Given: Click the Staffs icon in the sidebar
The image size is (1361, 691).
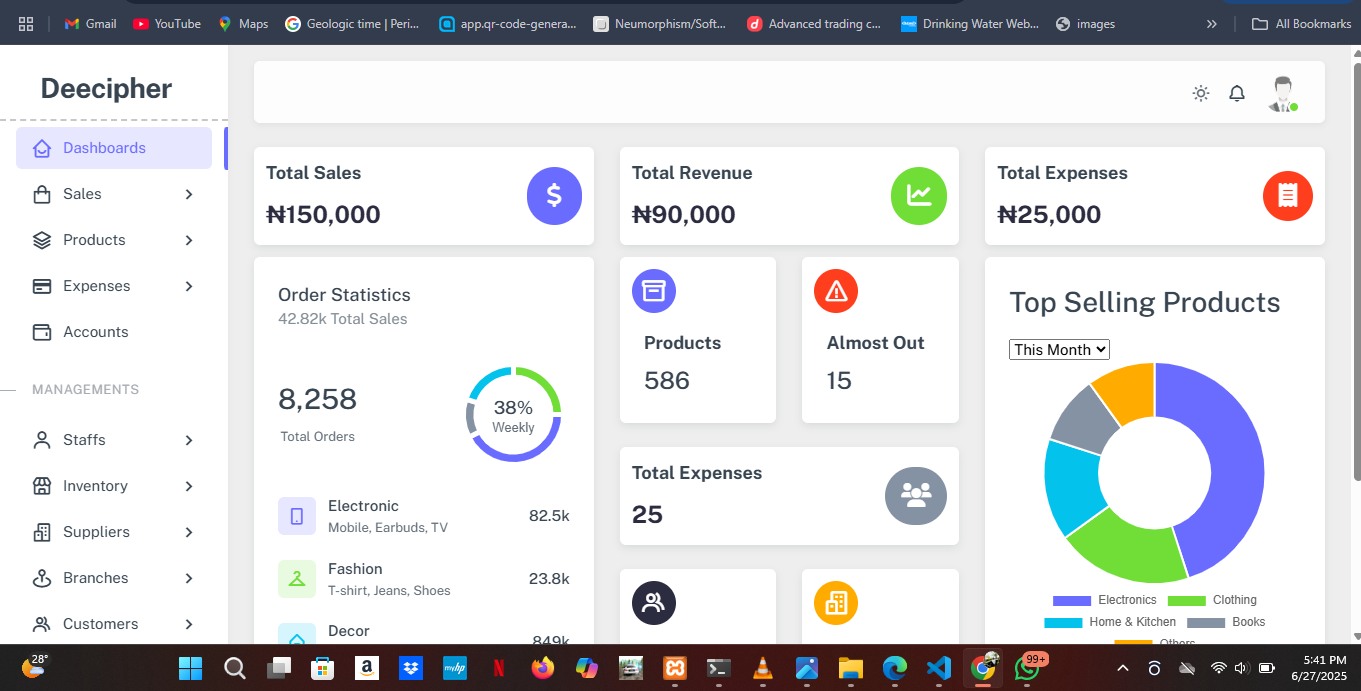Looking at the screenshot, I should [40, 440].
